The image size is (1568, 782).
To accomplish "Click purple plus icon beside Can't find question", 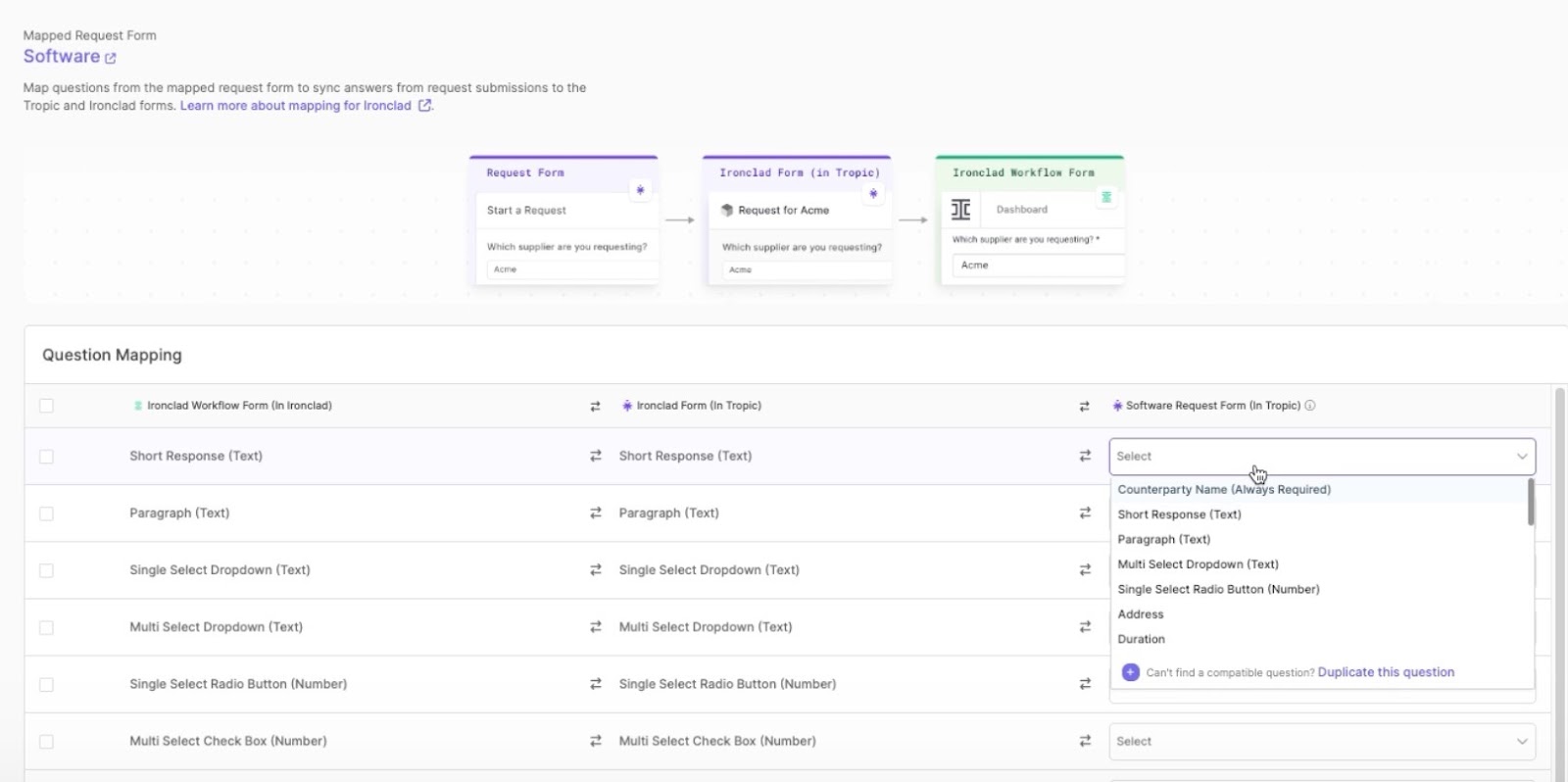I will pyautogui.click(x=1130, y=672).
